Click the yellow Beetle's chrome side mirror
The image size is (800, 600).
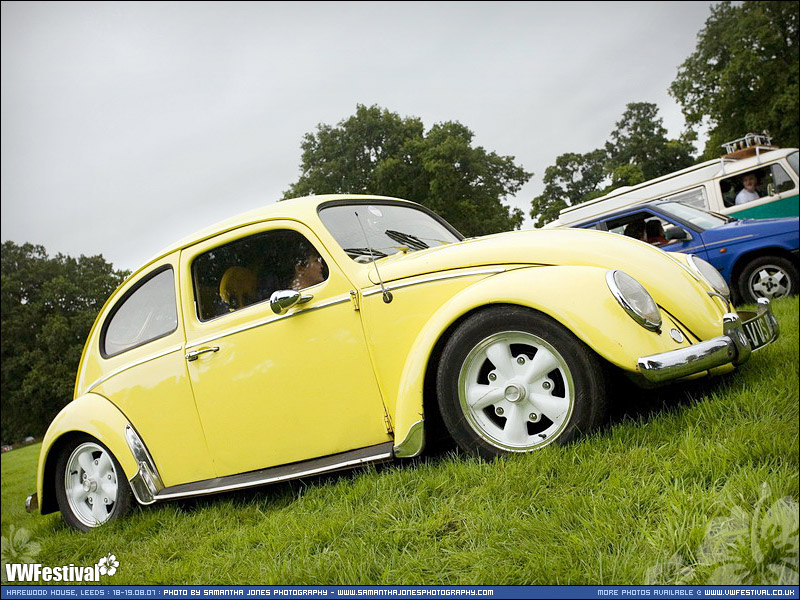pos(286,300)
